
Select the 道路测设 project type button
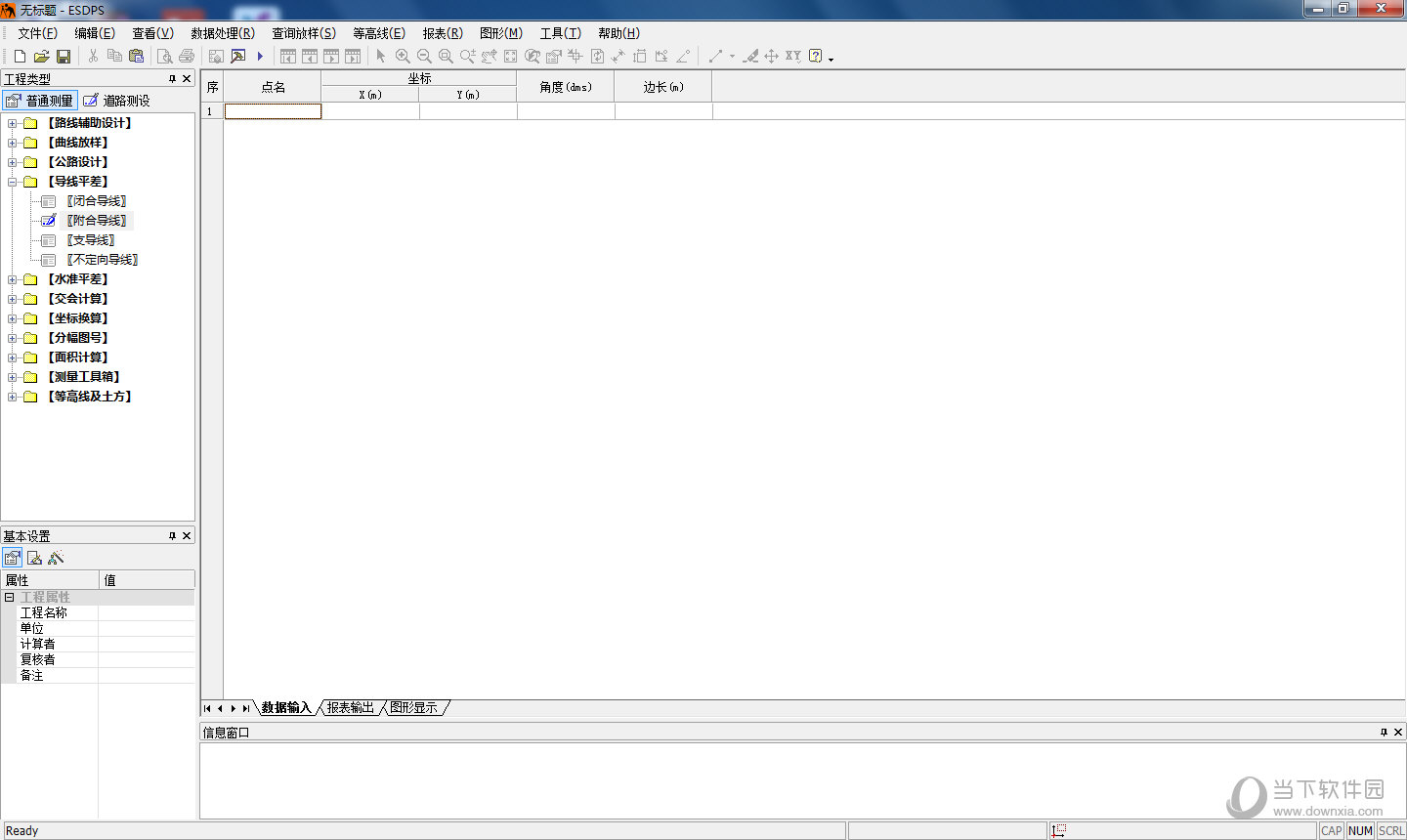pyautogui.click(x=117, y=101)
